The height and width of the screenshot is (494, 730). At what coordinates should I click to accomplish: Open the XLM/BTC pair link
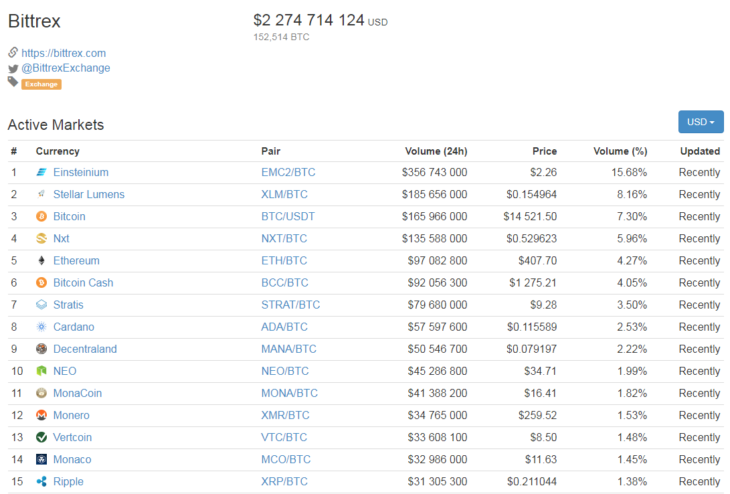click(284, 194)
